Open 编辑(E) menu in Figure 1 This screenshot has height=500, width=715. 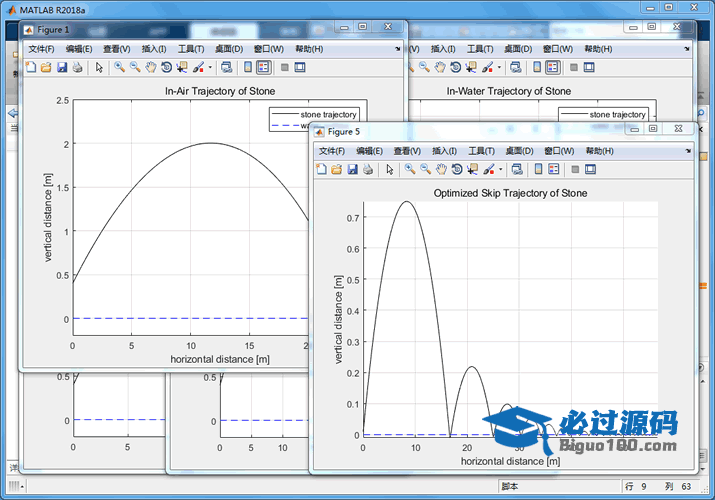click(x=79, y=49)
